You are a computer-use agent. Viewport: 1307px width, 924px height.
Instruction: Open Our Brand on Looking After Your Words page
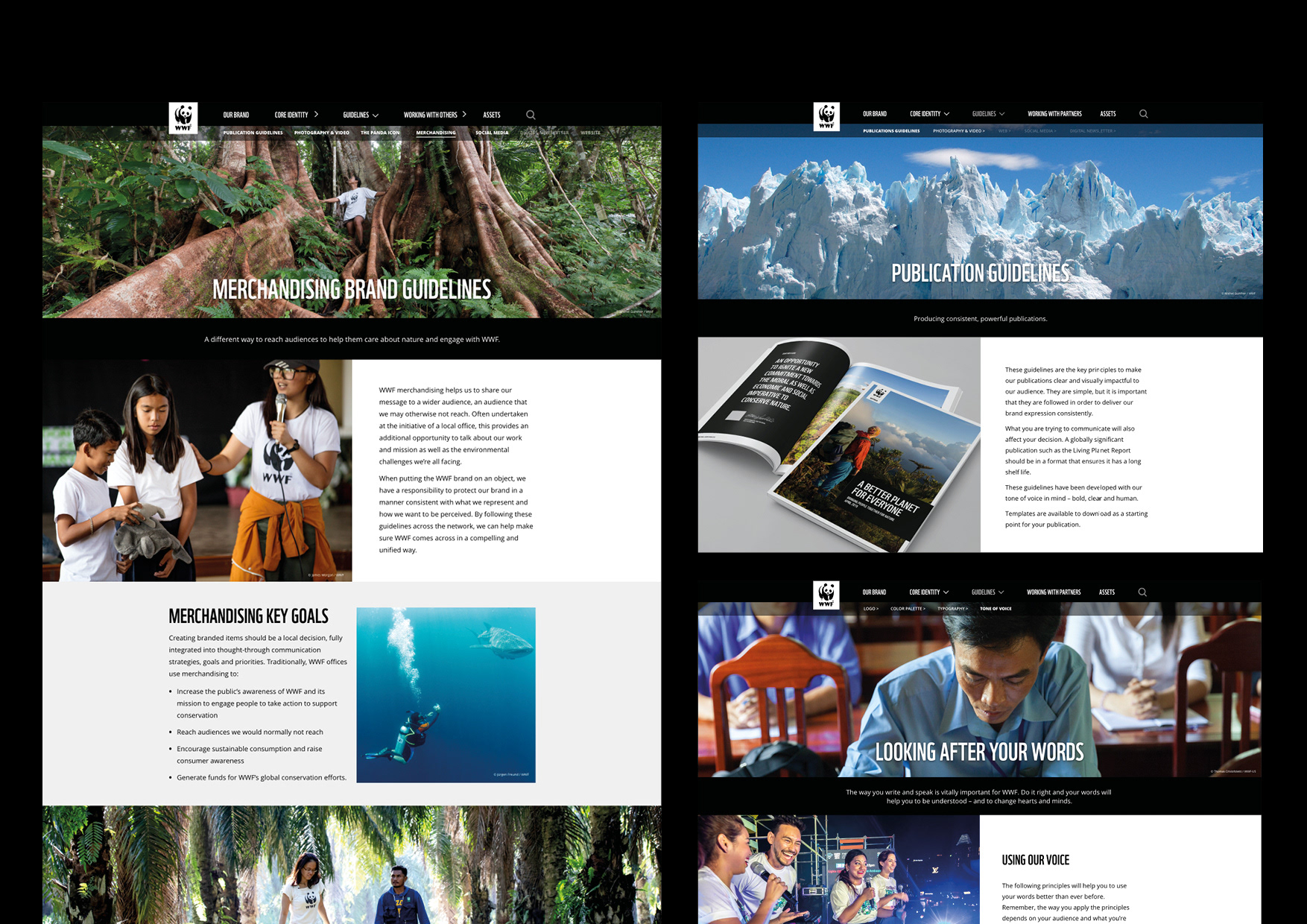(874, 592)
